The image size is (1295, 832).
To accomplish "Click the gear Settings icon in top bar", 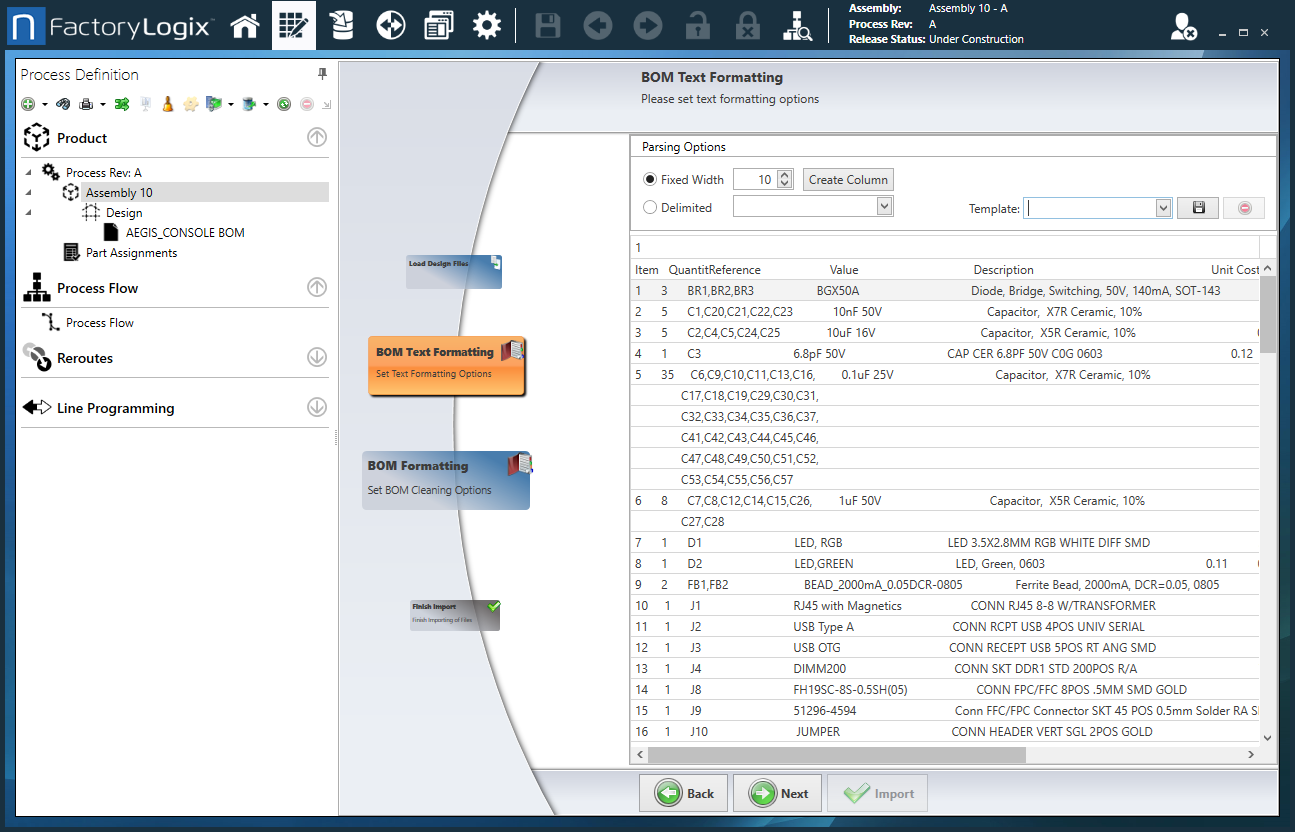I will coord(487,26).
